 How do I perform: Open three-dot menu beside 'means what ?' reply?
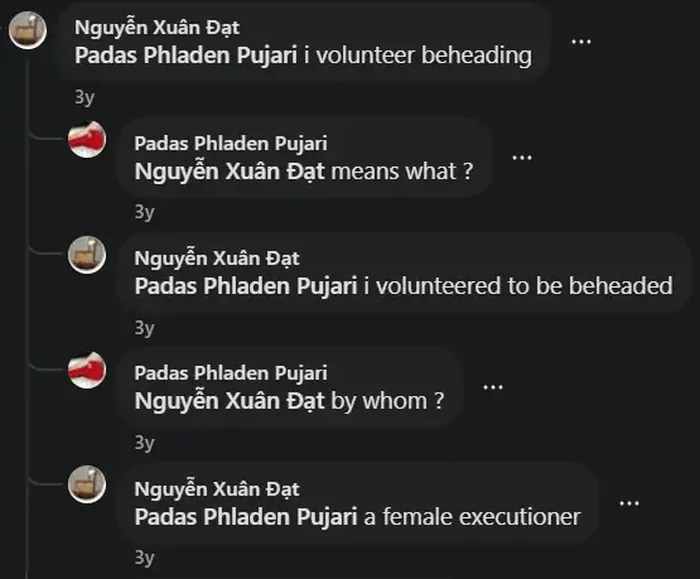pyautogui.click(x=521, y=158)
